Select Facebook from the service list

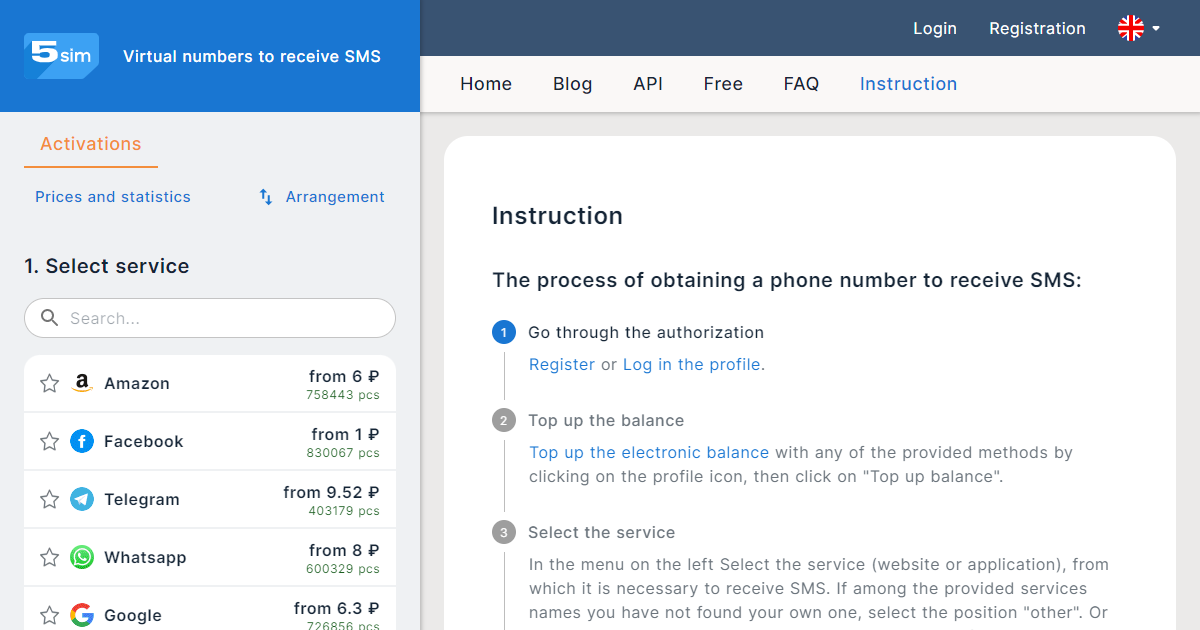(210, 441)
